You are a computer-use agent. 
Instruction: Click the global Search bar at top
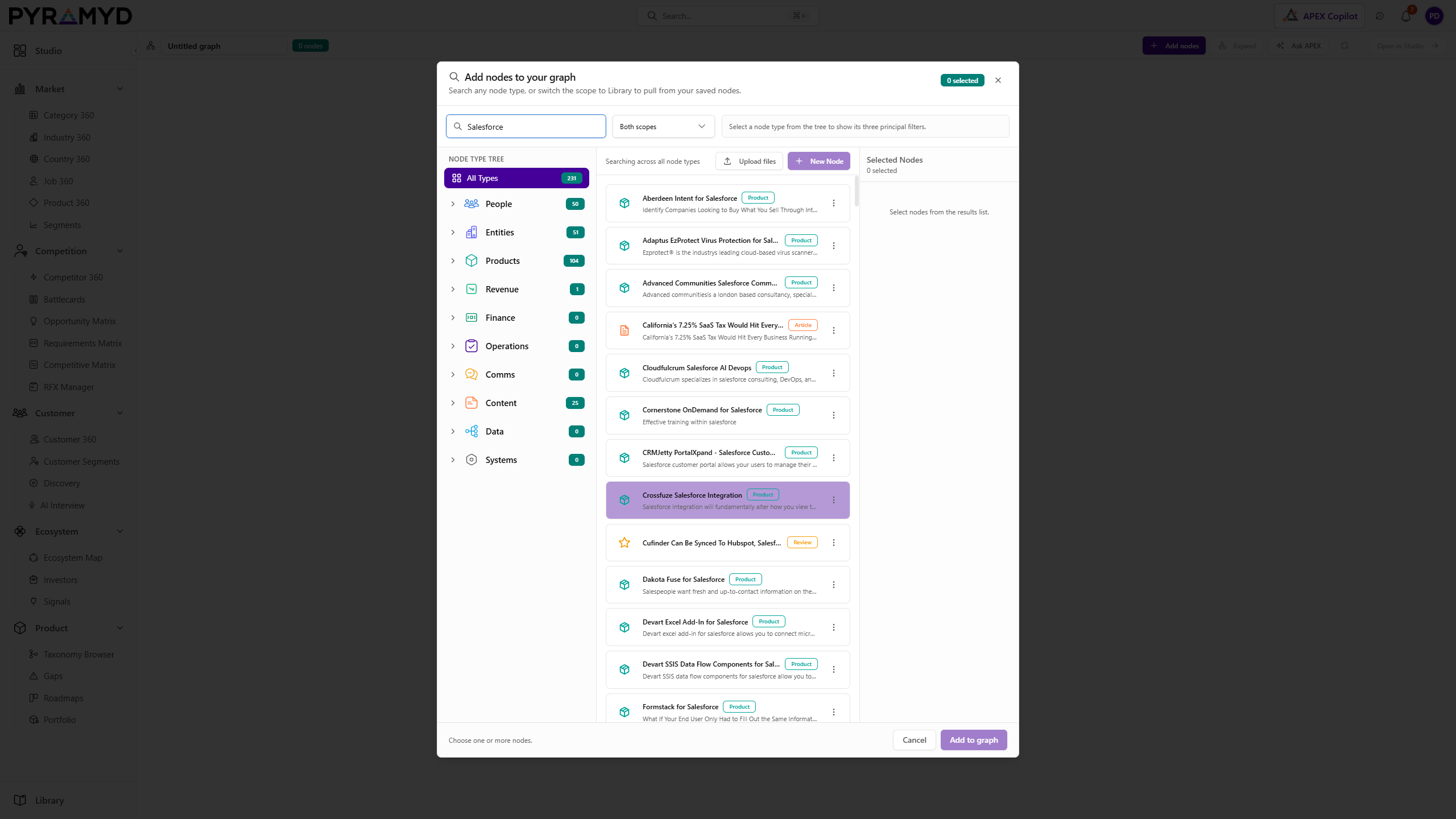pos(728,16)
